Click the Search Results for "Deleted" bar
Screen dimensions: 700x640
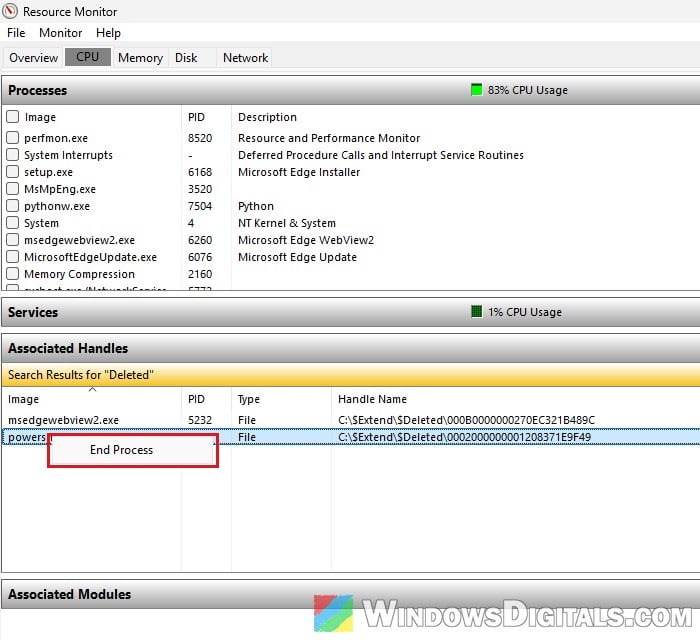click(350, 375)
